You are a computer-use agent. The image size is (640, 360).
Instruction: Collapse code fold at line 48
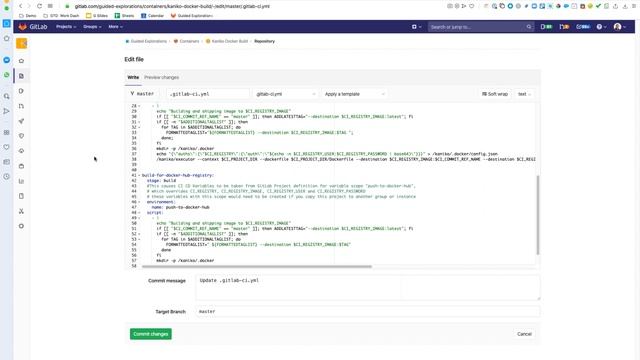click(x=139, y=213)
